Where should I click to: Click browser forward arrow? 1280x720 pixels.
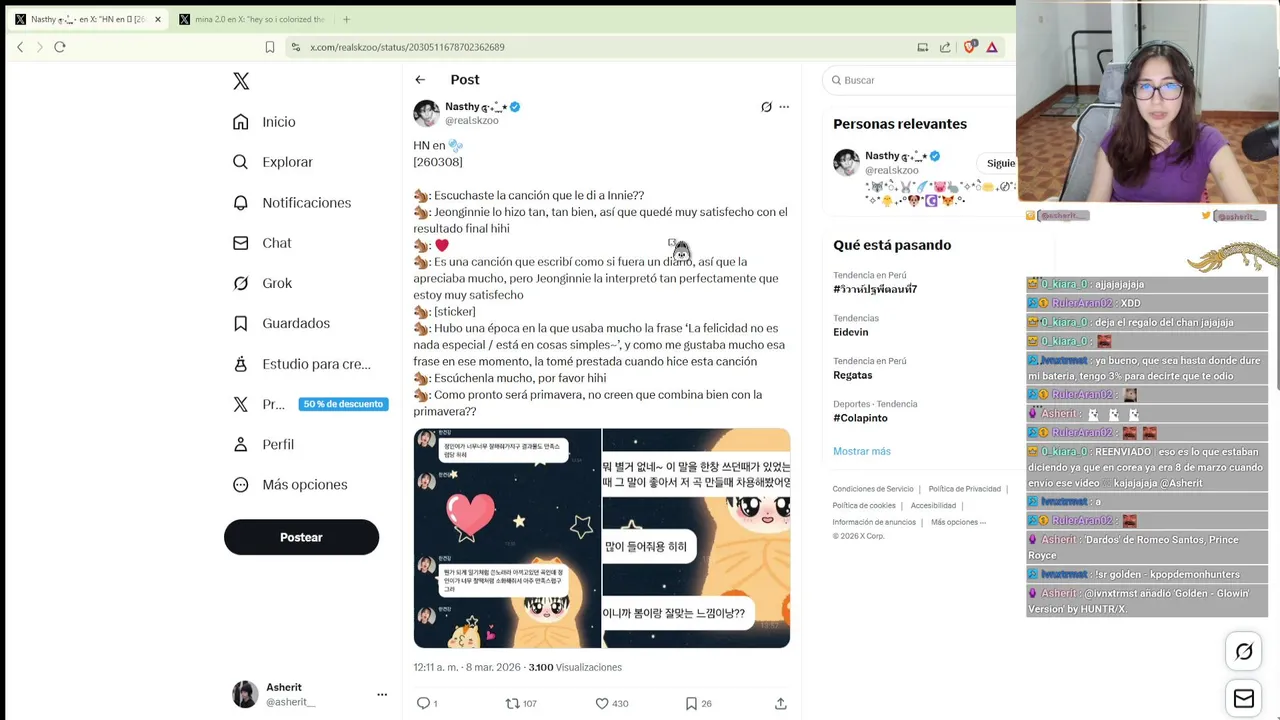[40, 47]
